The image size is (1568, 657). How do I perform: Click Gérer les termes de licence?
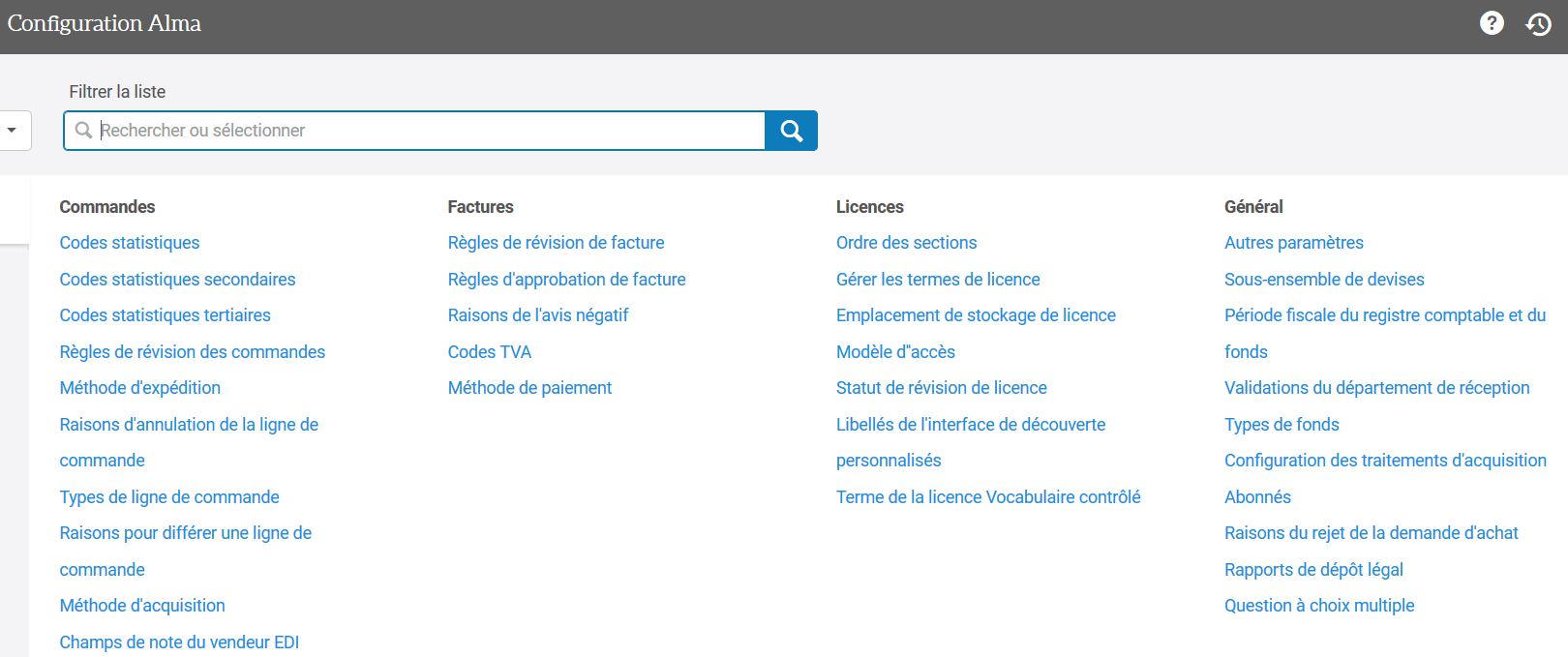938,280
